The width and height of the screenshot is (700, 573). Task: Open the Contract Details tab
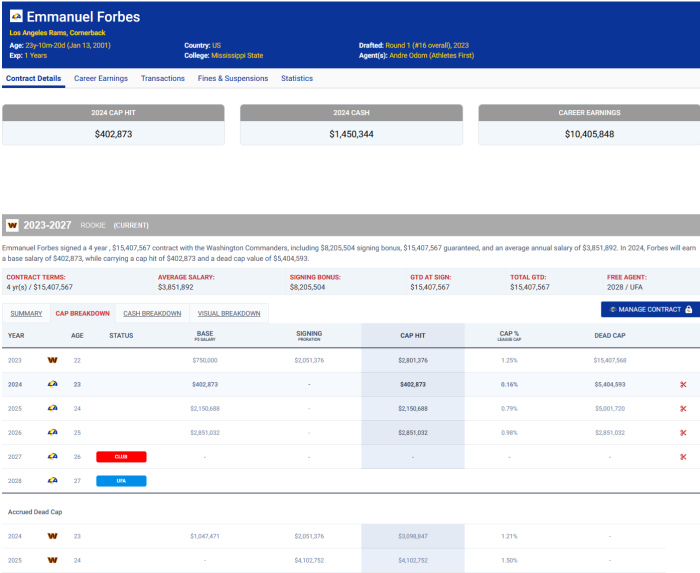33,79
